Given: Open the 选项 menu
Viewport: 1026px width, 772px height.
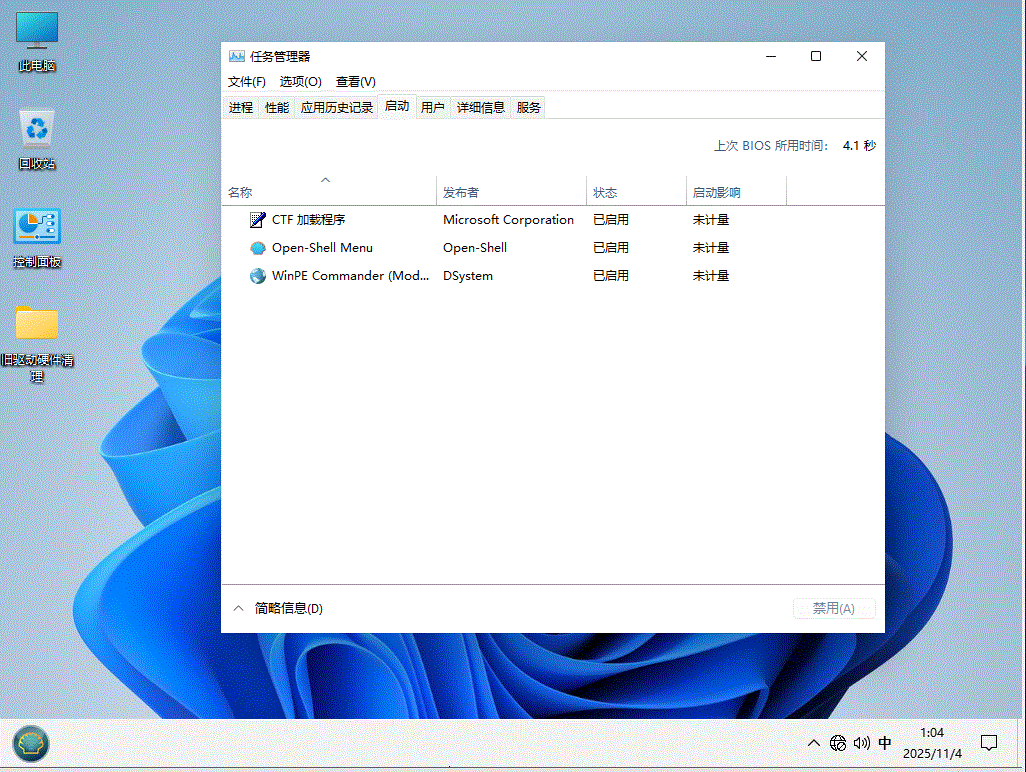Looking at the screenshot, I should click(x=300, y=81).
